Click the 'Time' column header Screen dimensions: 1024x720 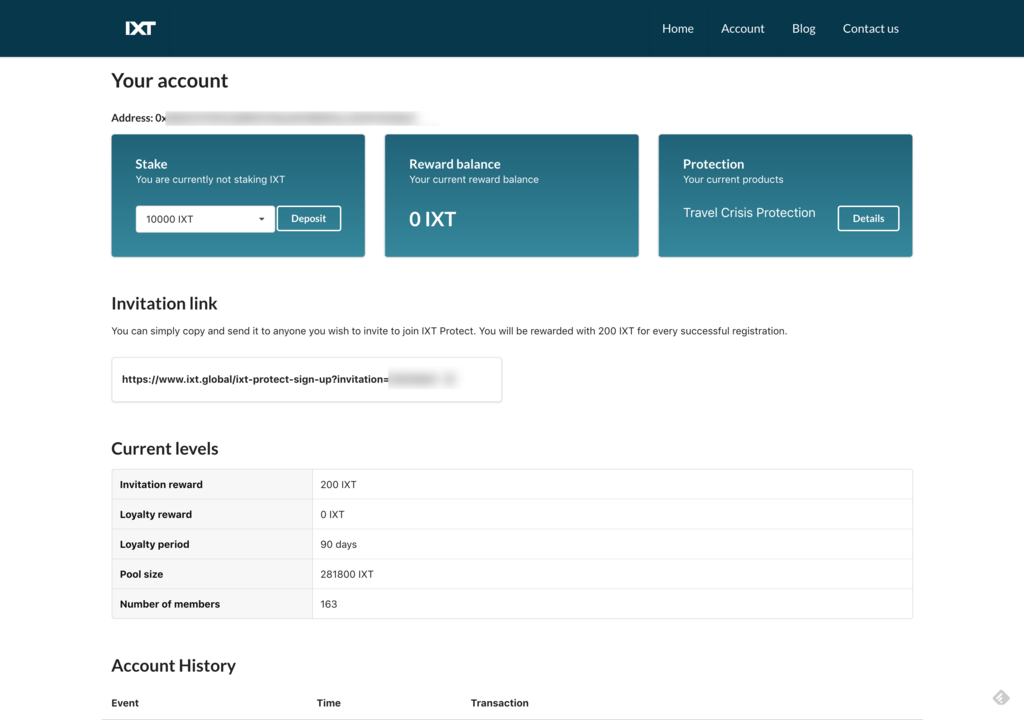point(328,703)
